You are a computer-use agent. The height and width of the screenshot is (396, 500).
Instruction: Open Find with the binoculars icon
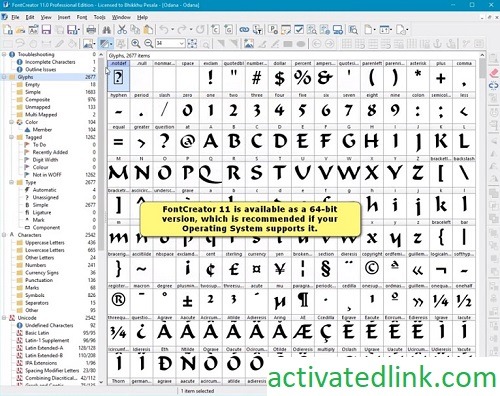point(107,30)
